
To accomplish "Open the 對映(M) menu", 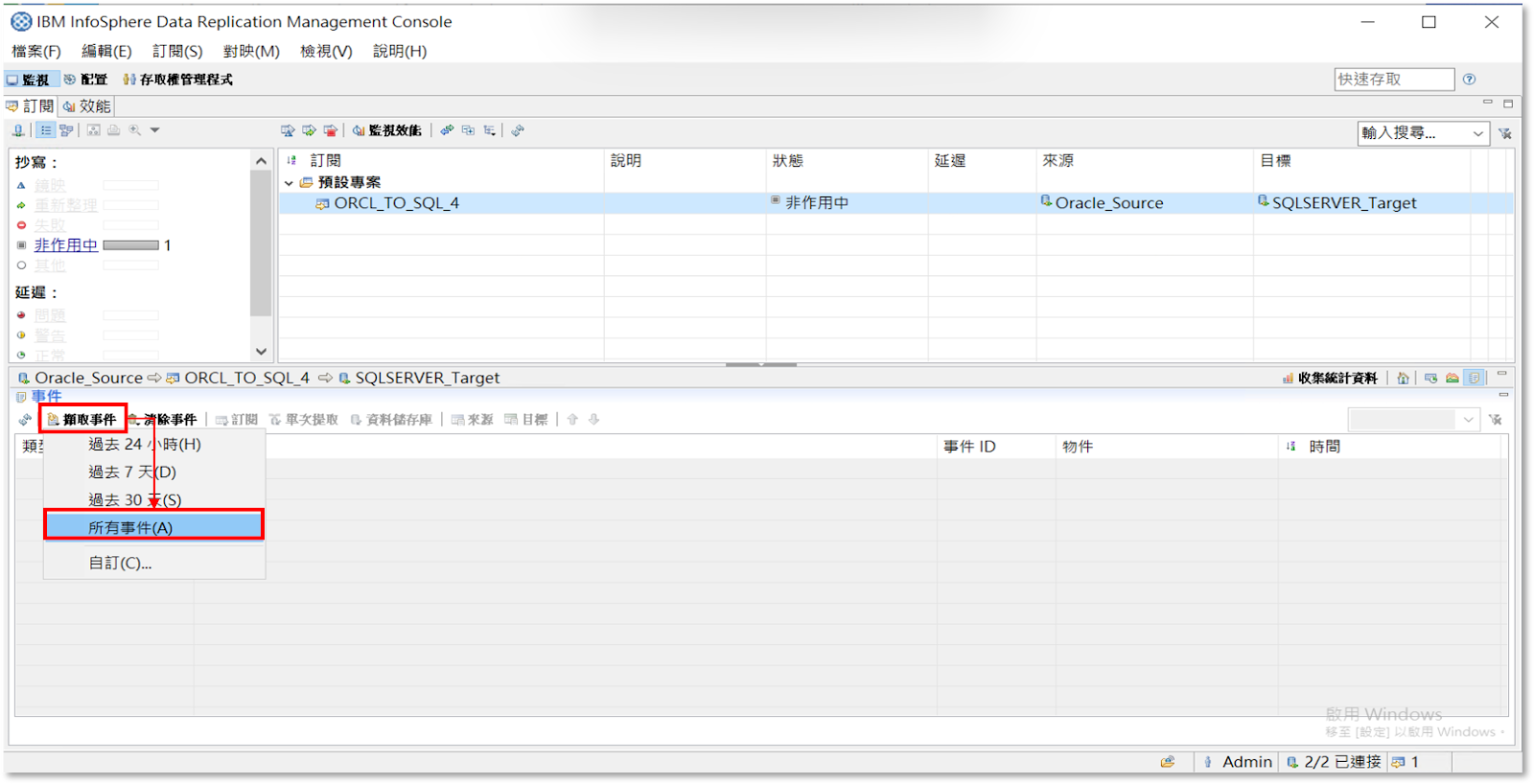I will [251, 51].
